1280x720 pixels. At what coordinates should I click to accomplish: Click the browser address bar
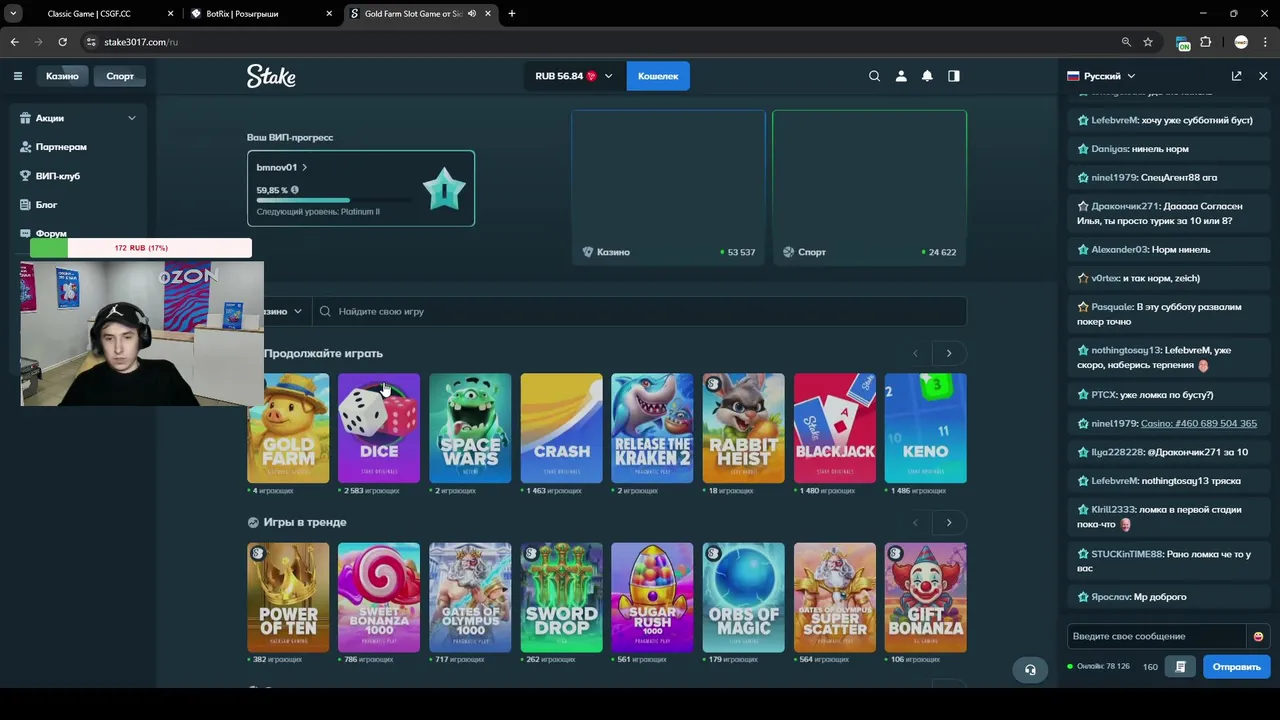tap(600, 42)
